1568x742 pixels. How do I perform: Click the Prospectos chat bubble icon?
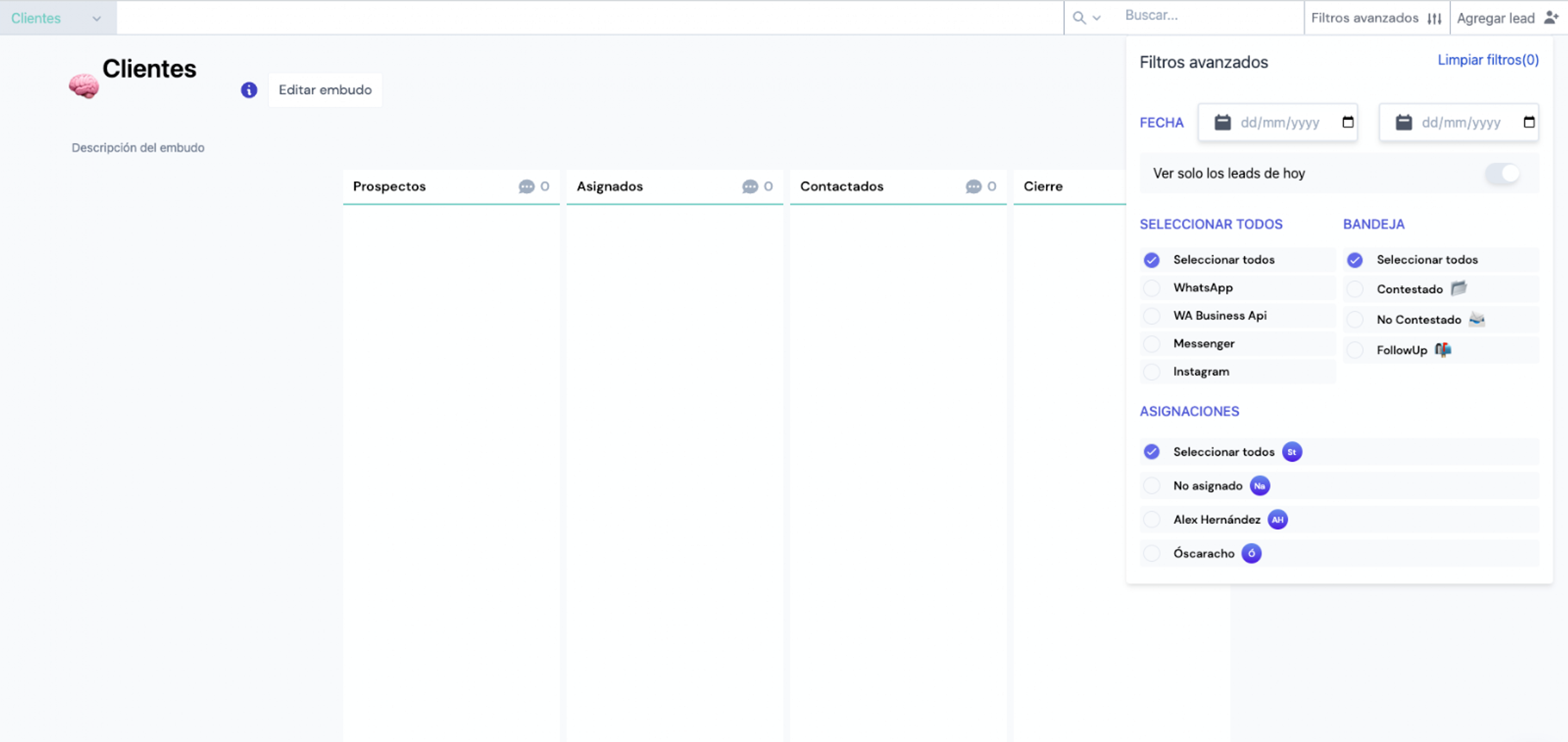[x=526, y=186]
